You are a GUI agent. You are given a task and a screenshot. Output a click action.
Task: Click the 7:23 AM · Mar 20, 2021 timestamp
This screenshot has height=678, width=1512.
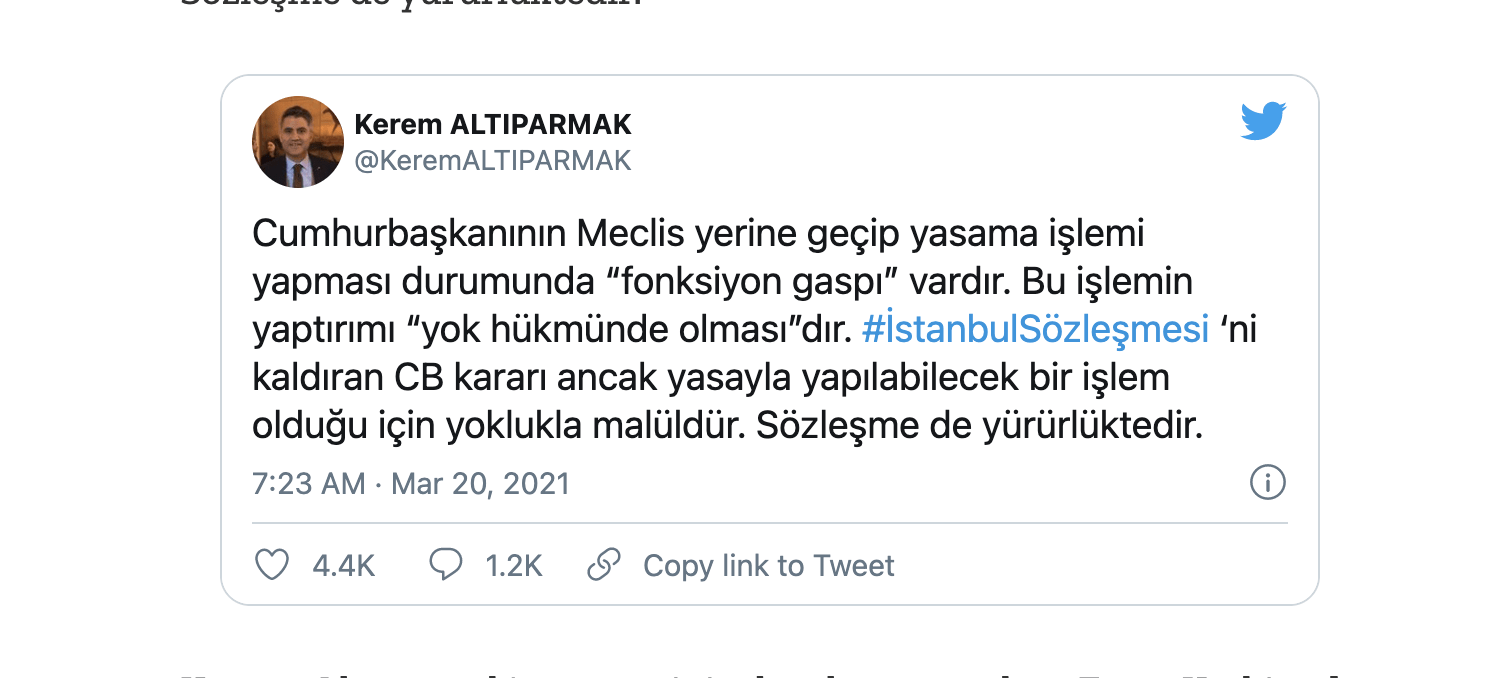410,484
